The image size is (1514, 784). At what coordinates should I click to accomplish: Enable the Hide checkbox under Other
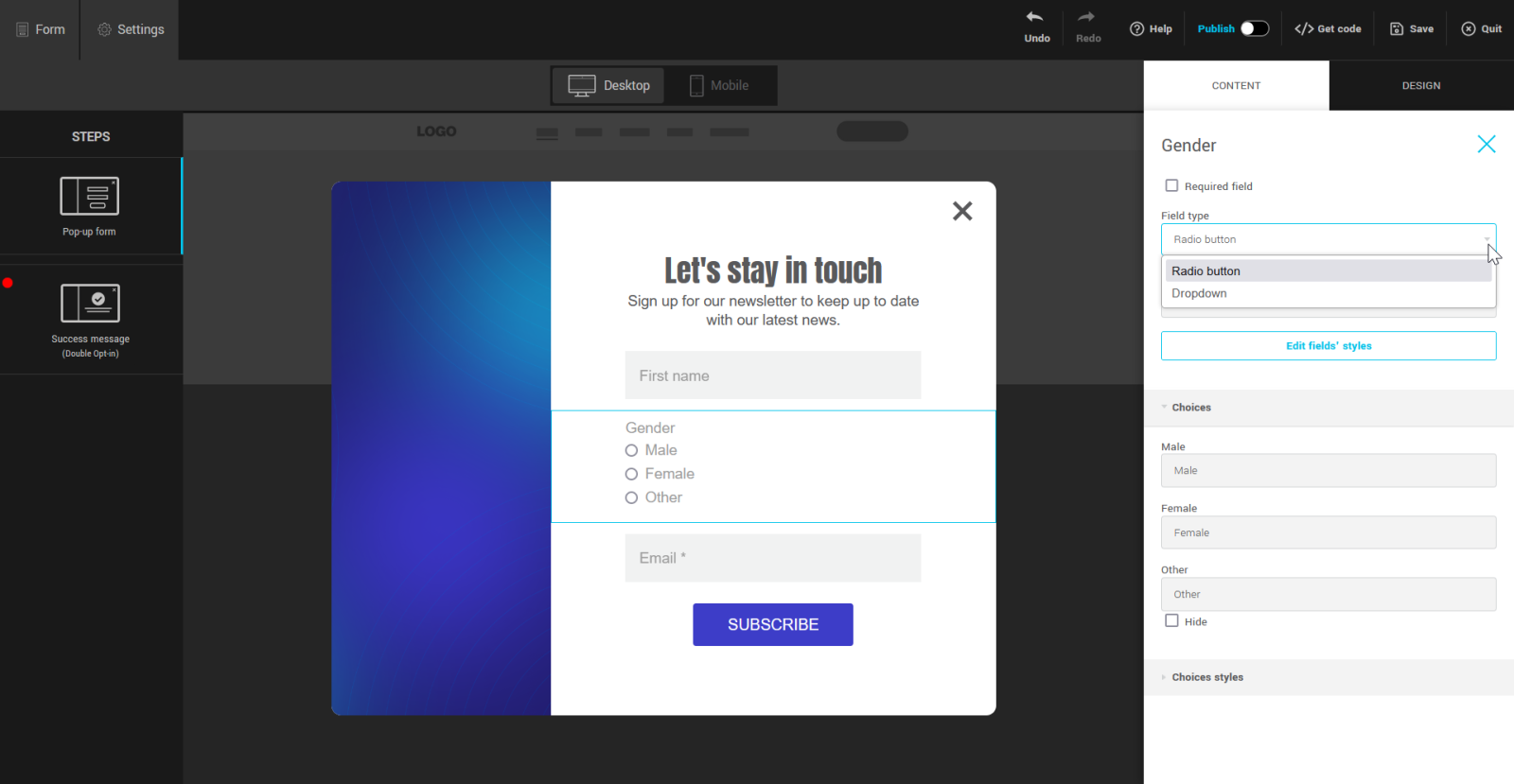click(x=1171, y=621)
